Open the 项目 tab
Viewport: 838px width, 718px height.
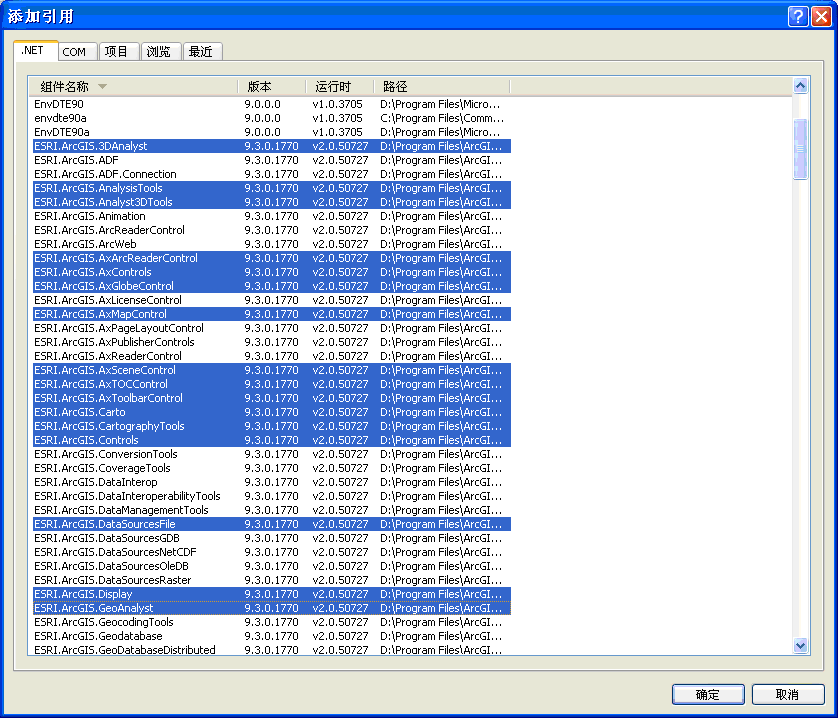[119, 52]
